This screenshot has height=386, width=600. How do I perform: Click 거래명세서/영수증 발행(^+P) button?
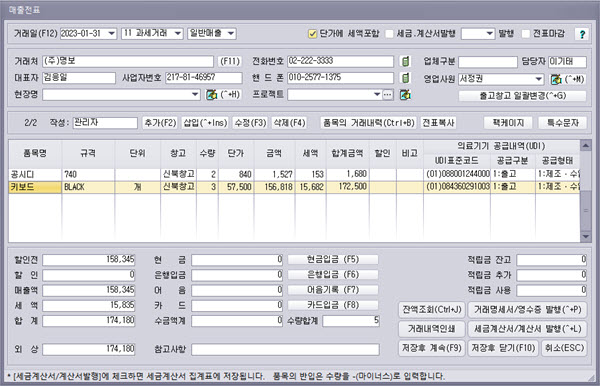pyautogui.click(x=528, y=309)
